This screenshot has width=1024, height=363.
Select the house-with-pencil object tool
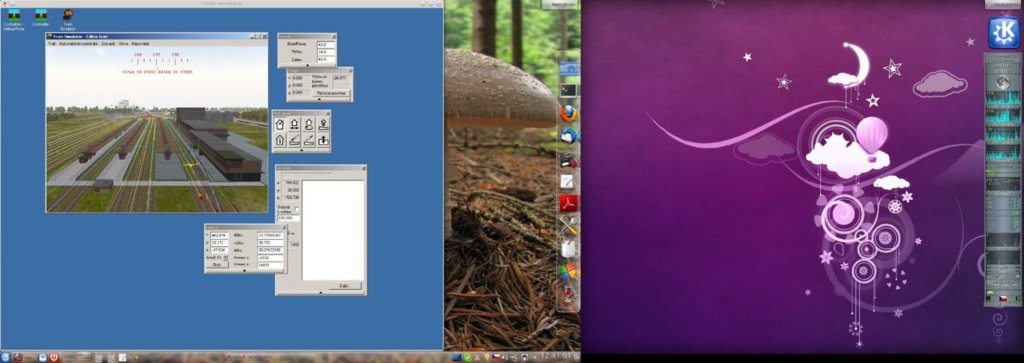(280, 124)
